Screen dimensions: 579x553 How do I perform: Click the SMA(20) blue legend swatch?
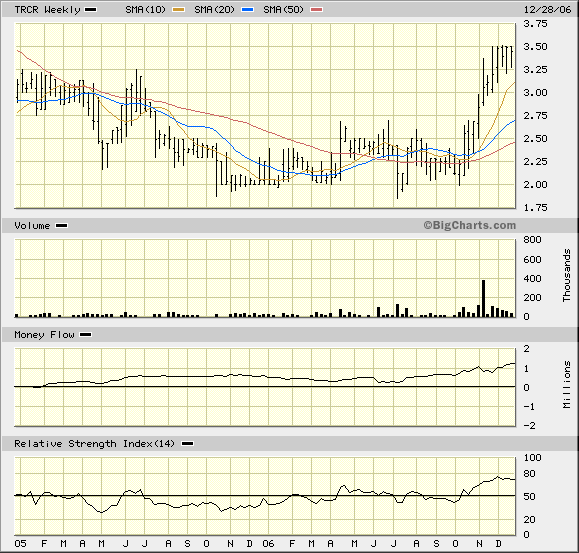(x=248, y=10)
